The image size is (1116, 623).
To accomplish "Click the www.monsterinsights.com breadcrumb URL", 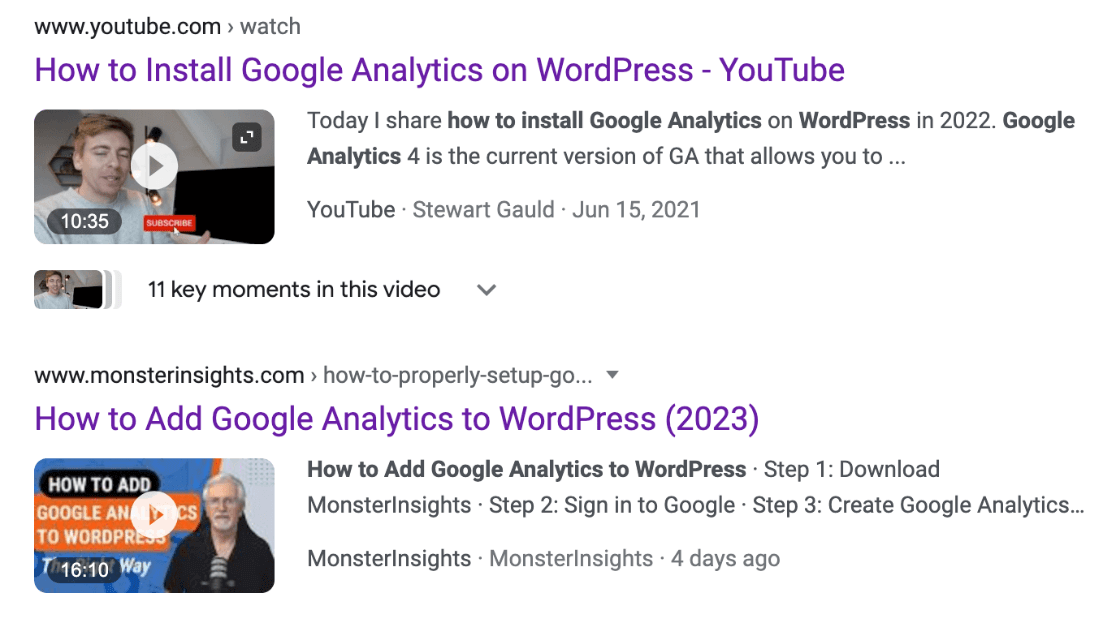I will click(169, 376).
